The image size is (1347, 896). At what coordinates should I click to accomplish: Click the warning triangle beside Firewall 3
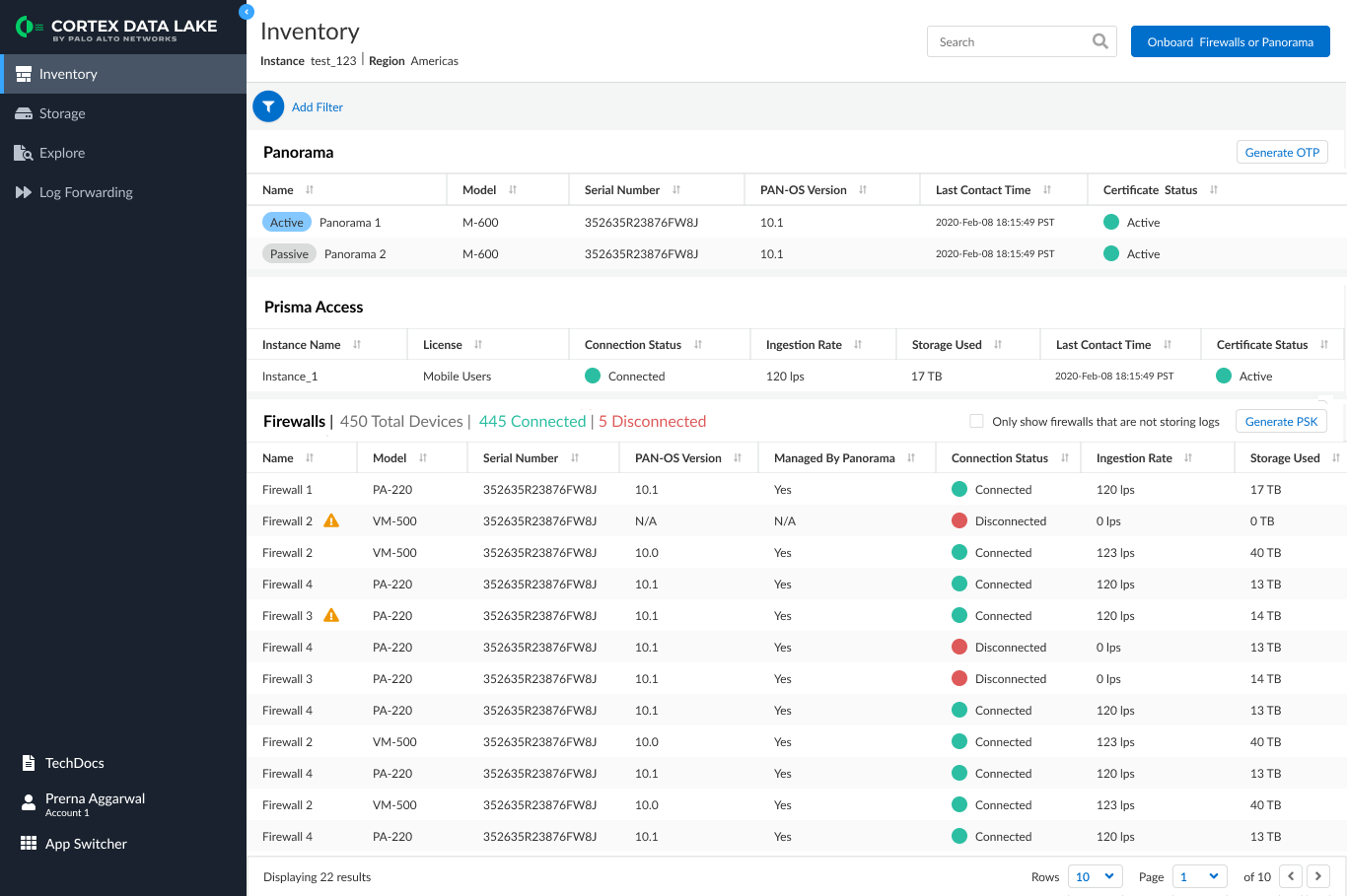click(x=331, y=615)
